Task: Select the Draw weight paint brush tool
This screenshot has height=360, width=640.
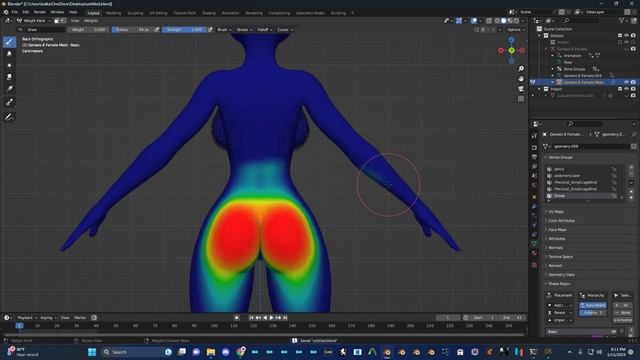Action: pos(9,42)
